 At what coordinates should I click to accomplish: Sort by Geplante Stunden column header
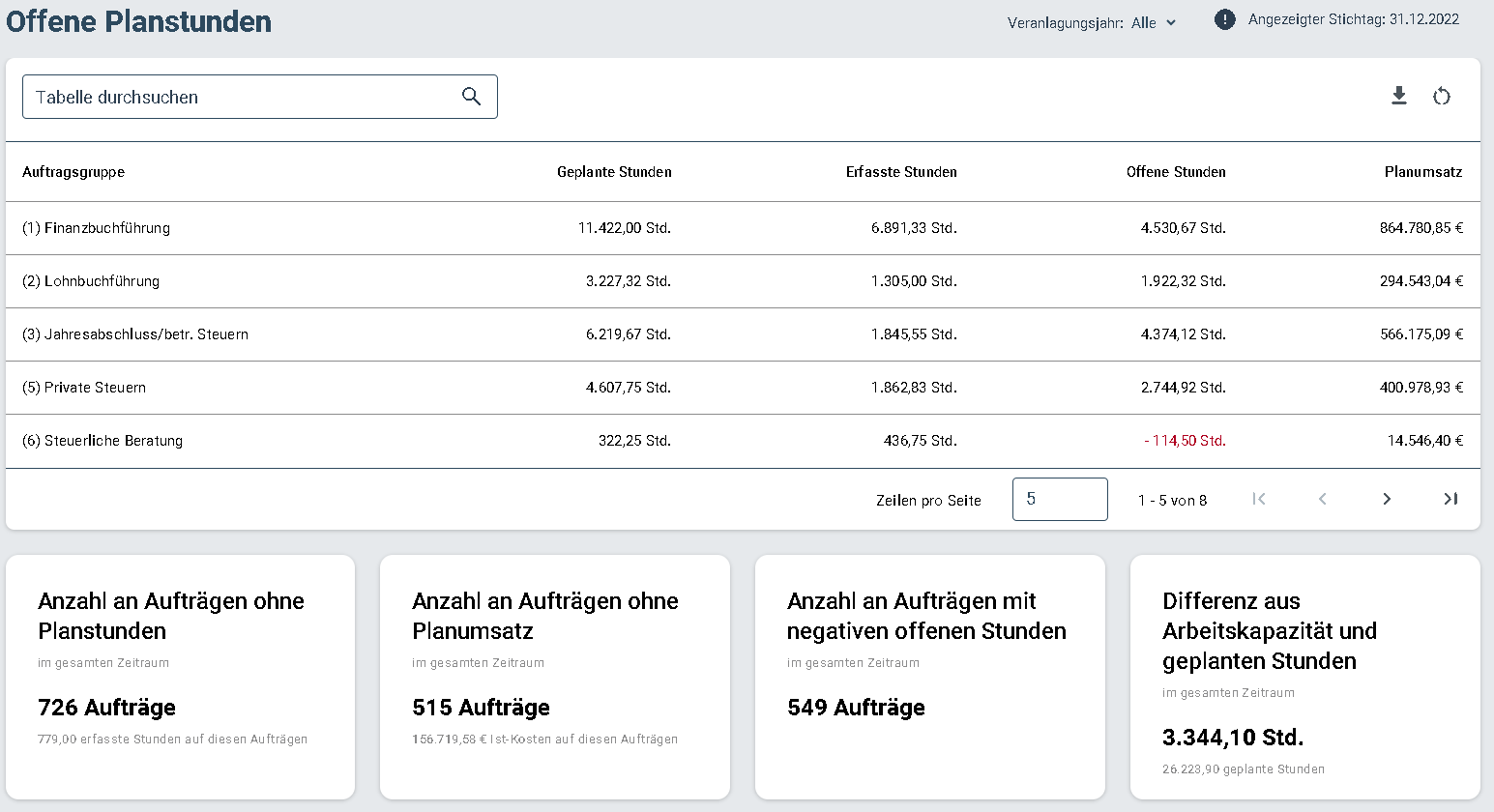point(614,172)
